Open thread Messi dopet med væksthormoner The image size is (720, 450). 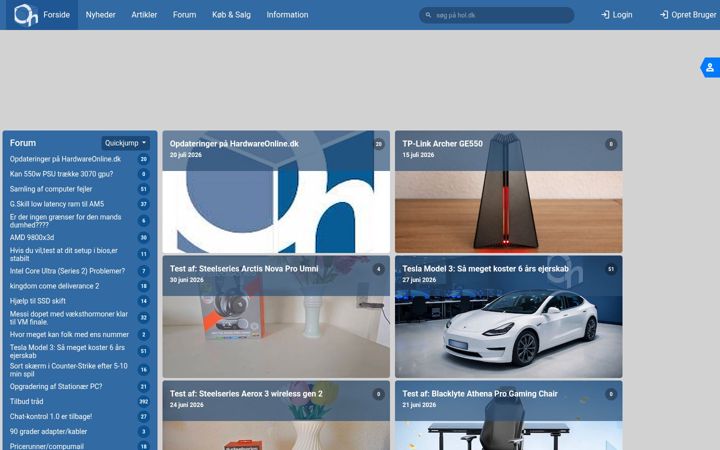(x=69, y=318)
